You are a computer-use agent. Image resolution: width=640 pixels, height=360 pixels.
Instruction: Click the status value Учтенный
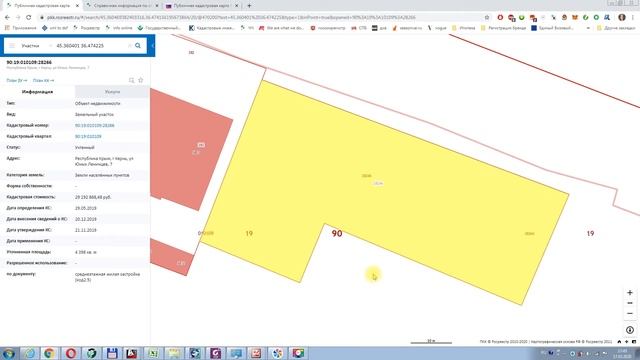click(x=84, y=147)
